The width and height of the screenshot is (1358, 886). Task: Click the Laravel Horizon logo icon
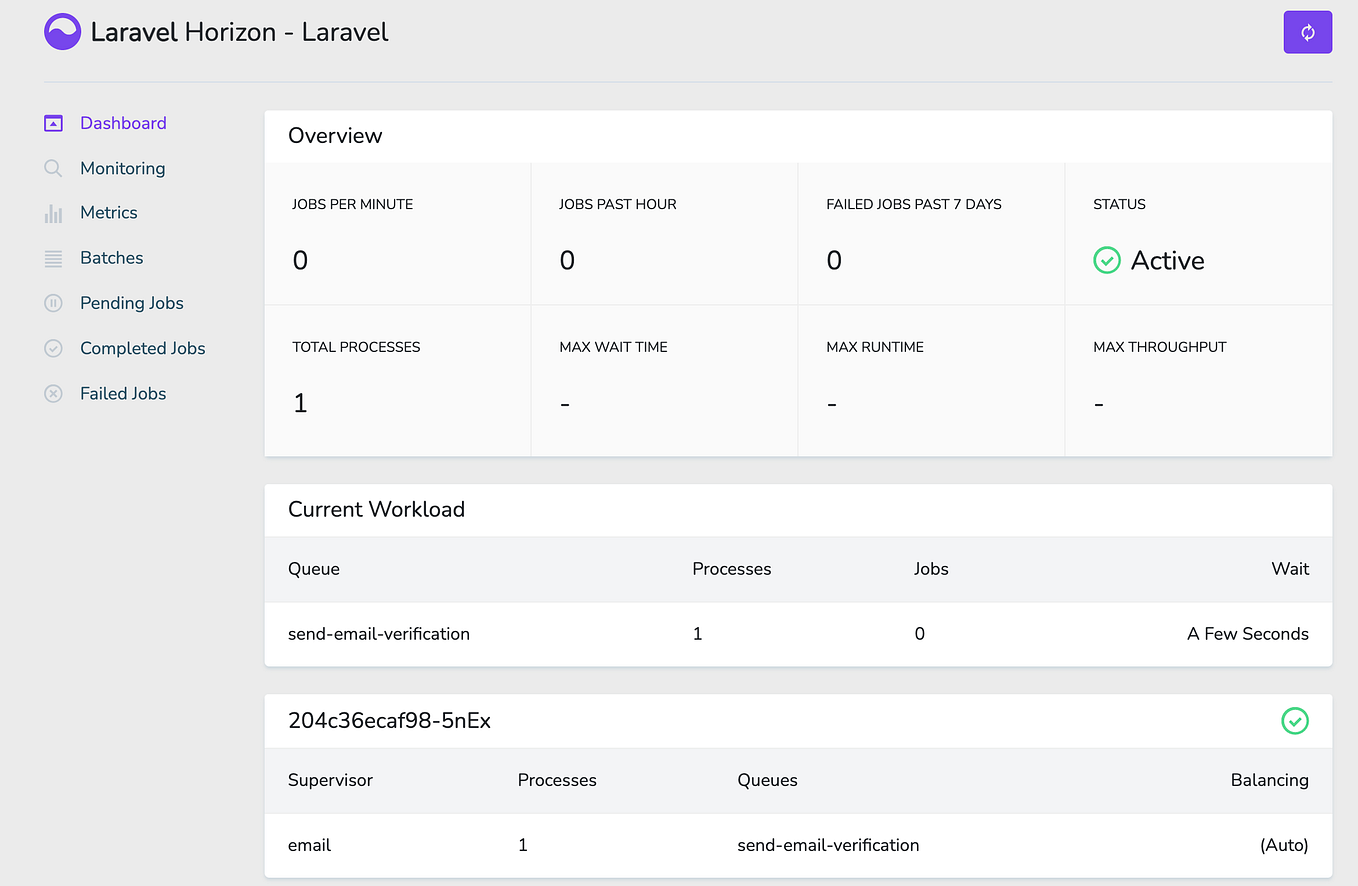pos(62,32)
